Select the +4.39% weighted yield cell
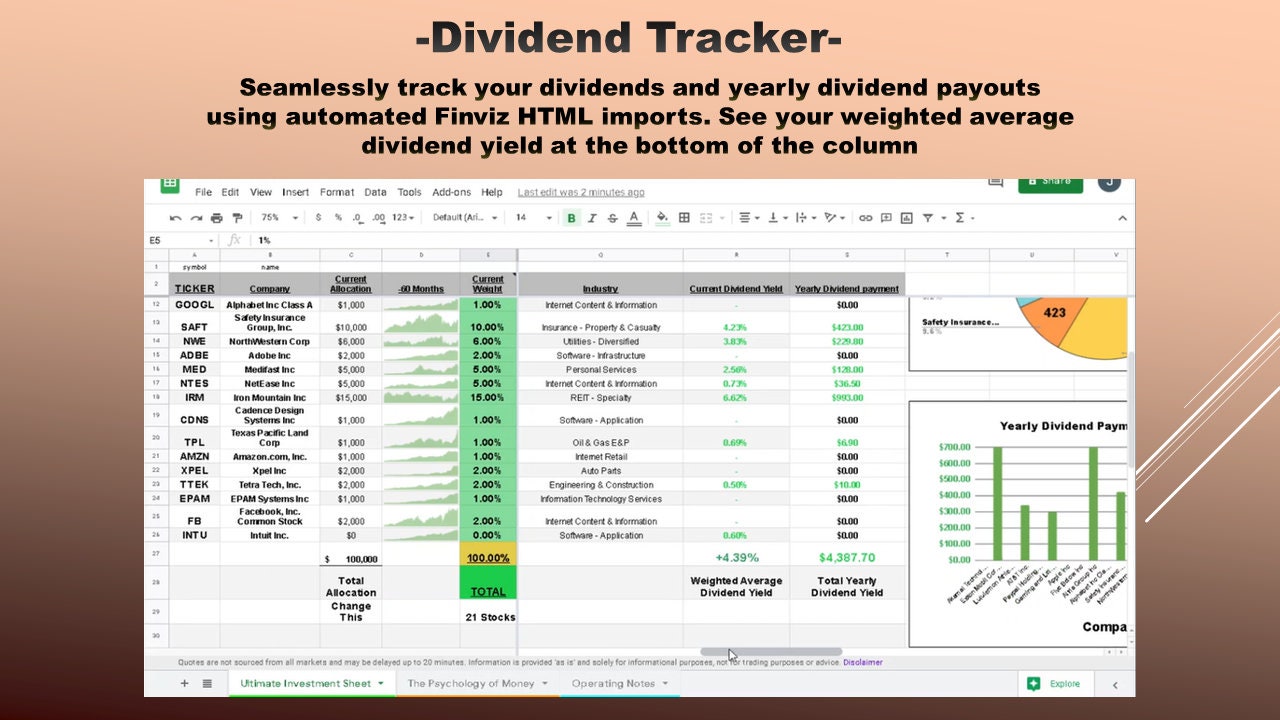Viewport: 1280px width, 720px height. [x=737, y=557]
